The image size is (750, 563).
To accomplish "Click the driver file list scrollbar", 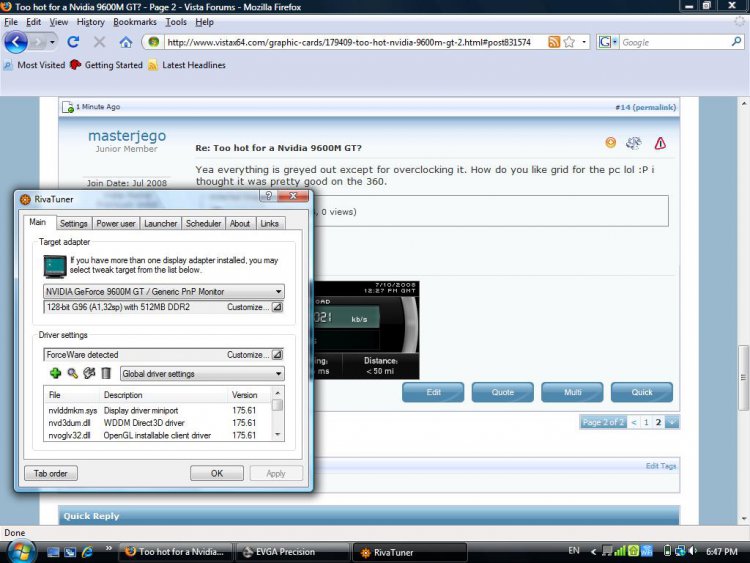I will (277, 414).
